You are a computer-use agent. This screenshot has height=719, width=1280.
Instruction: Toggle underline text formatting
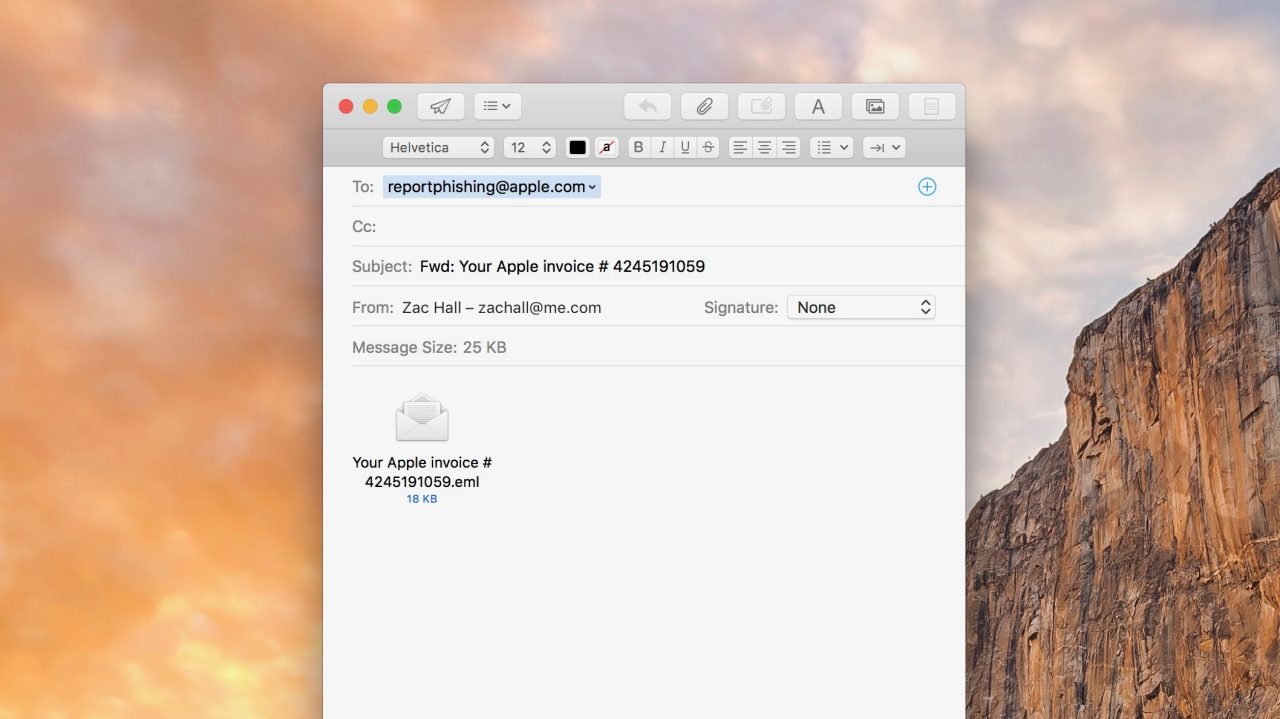point(685,147)
